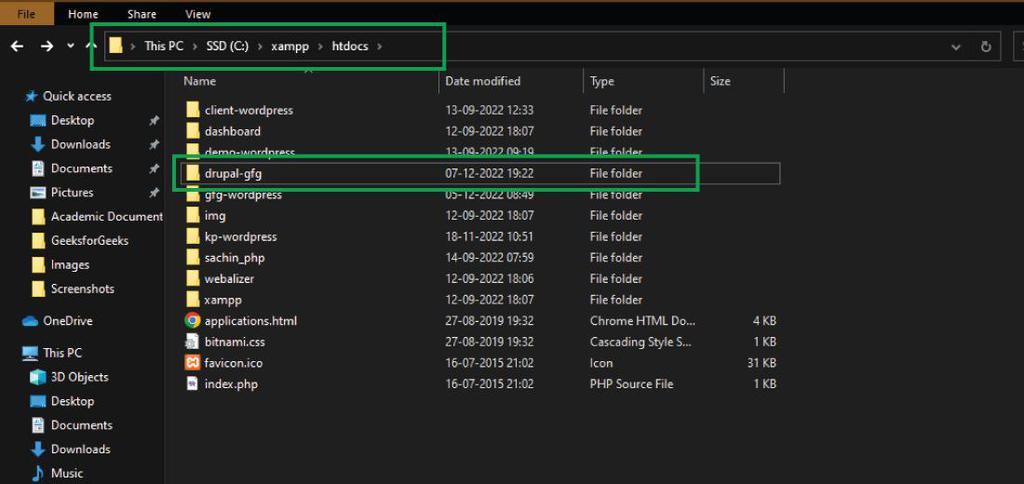Viewport: 1024px width, 484px height.
Task: Go forward with the right arrow
Action: [x=47, y=46]
